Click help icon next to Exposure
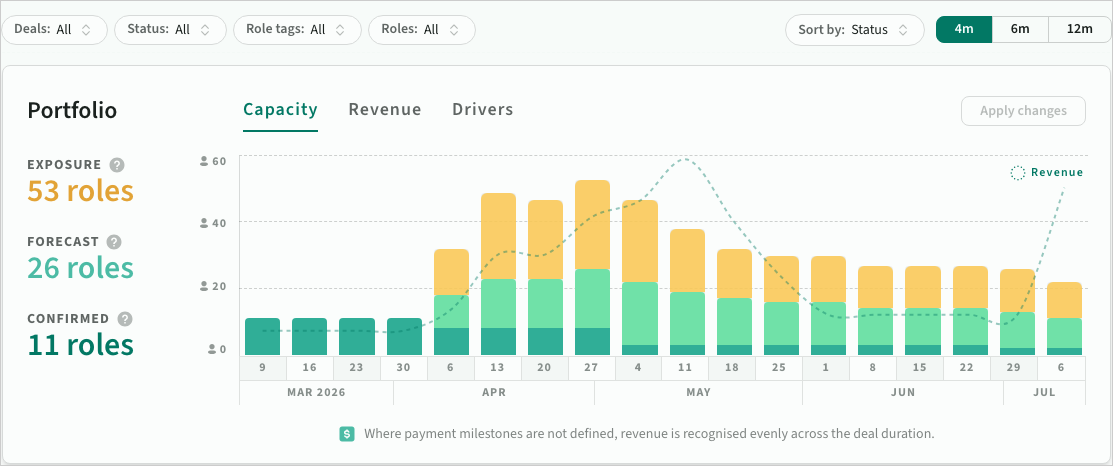The image size is (1113, 466). pos(117,165)
